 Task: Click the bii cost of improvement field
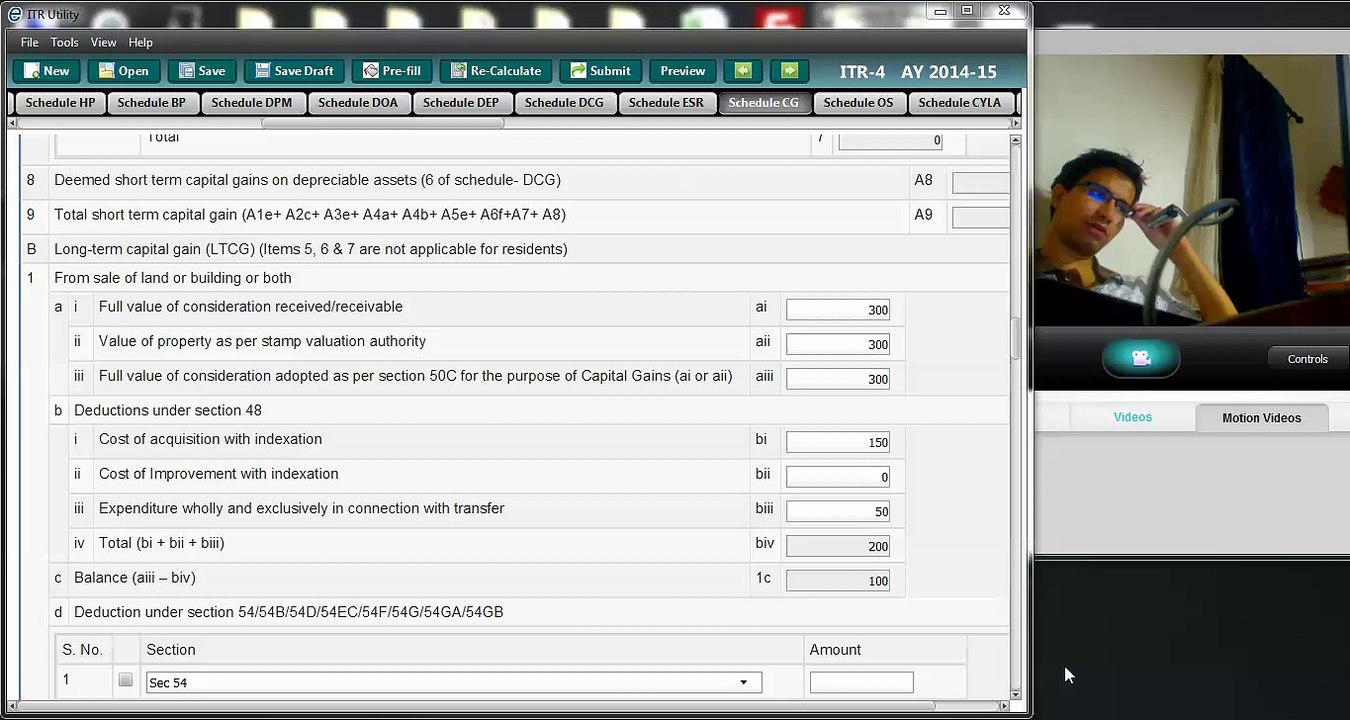click(838, 477)
